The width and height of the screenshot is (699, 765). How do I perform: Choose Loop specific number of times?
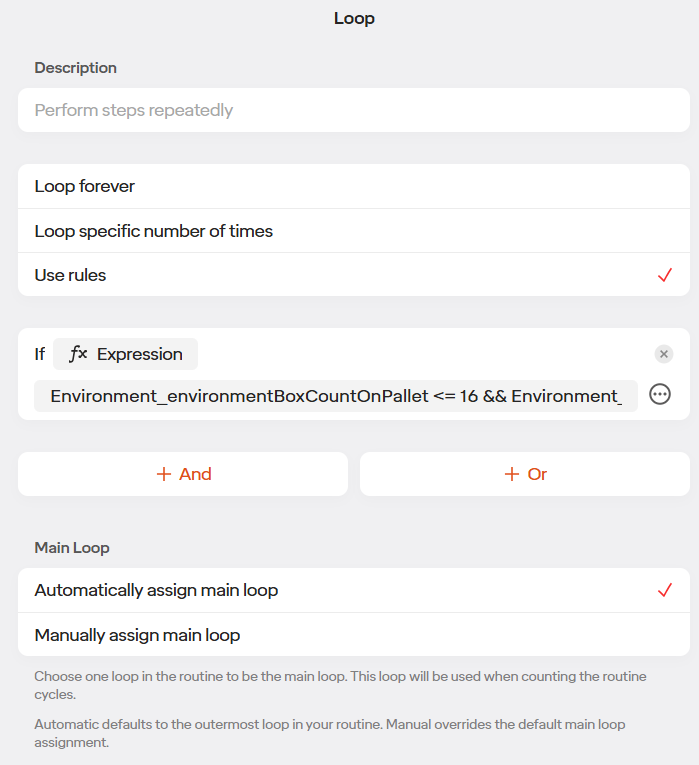tap(354, 231)
